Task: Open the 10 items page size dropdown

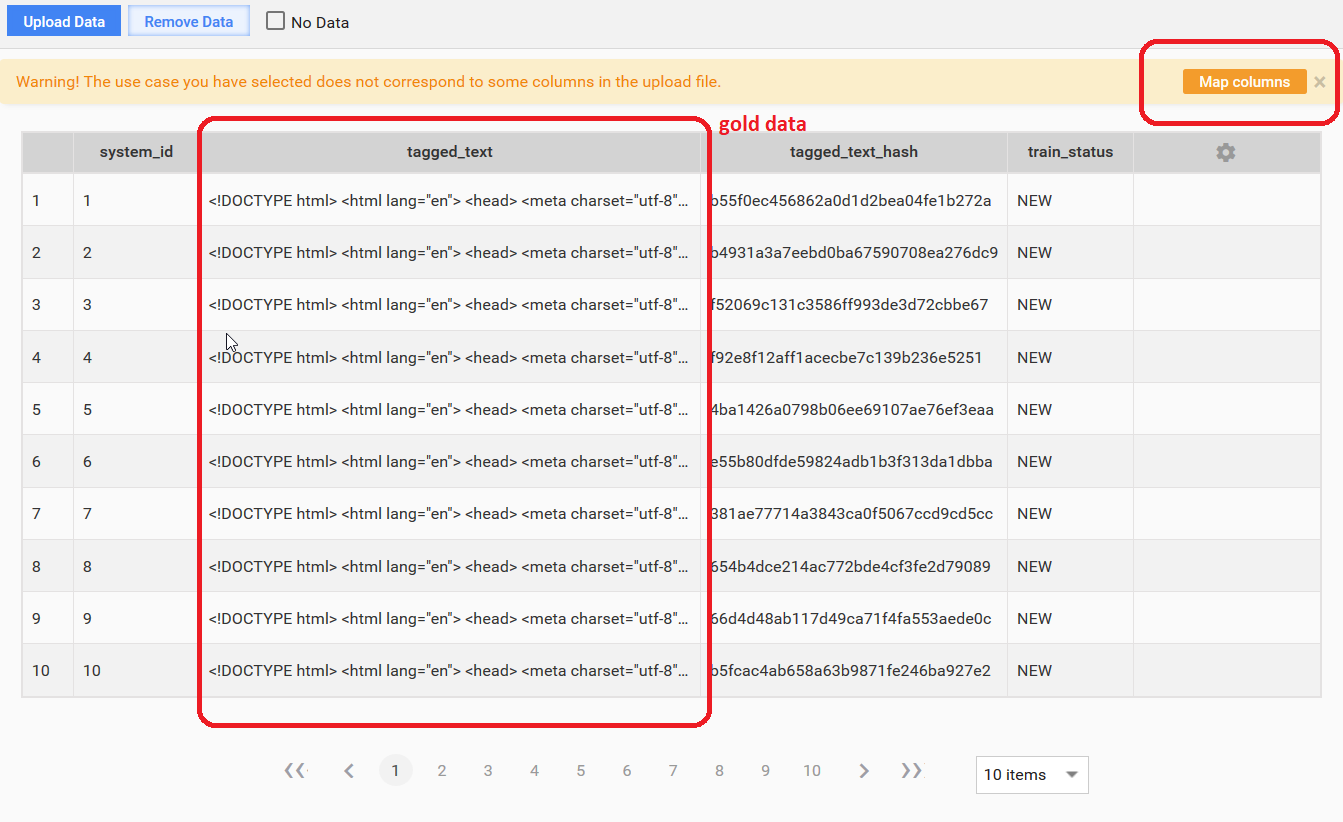Action: [x=1032, y=774]
